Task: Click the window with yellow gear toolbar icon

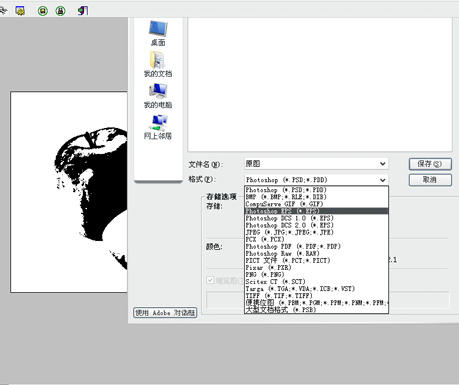Action: pos(20,10)
